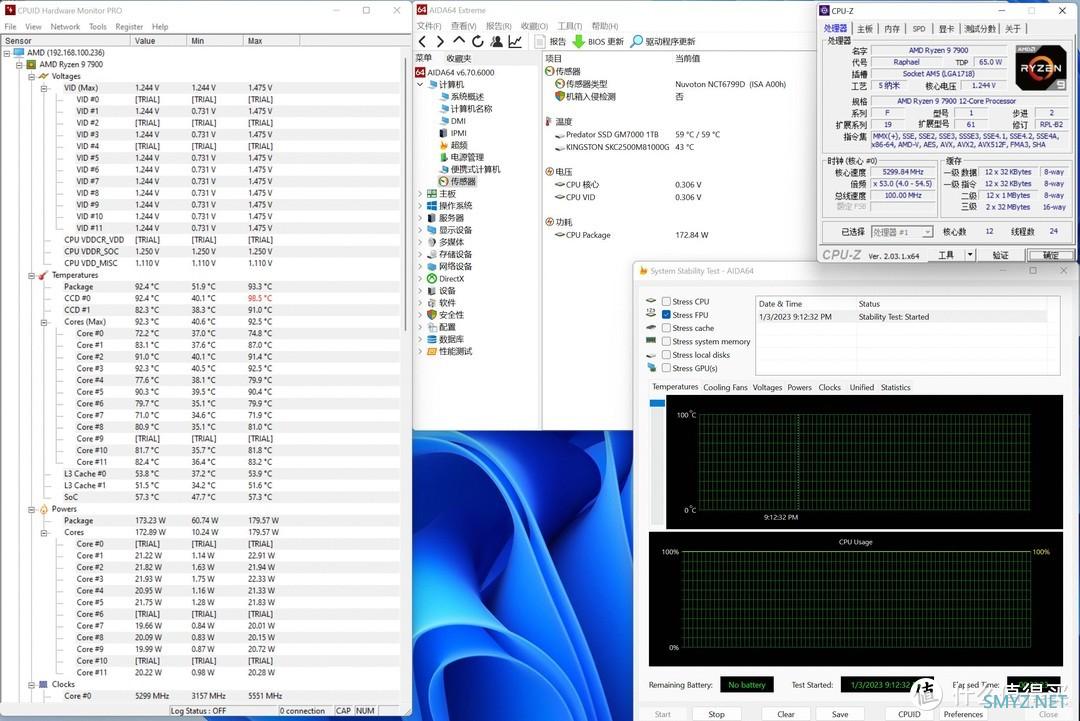Click the Save button in stability test

pos(840,714)
